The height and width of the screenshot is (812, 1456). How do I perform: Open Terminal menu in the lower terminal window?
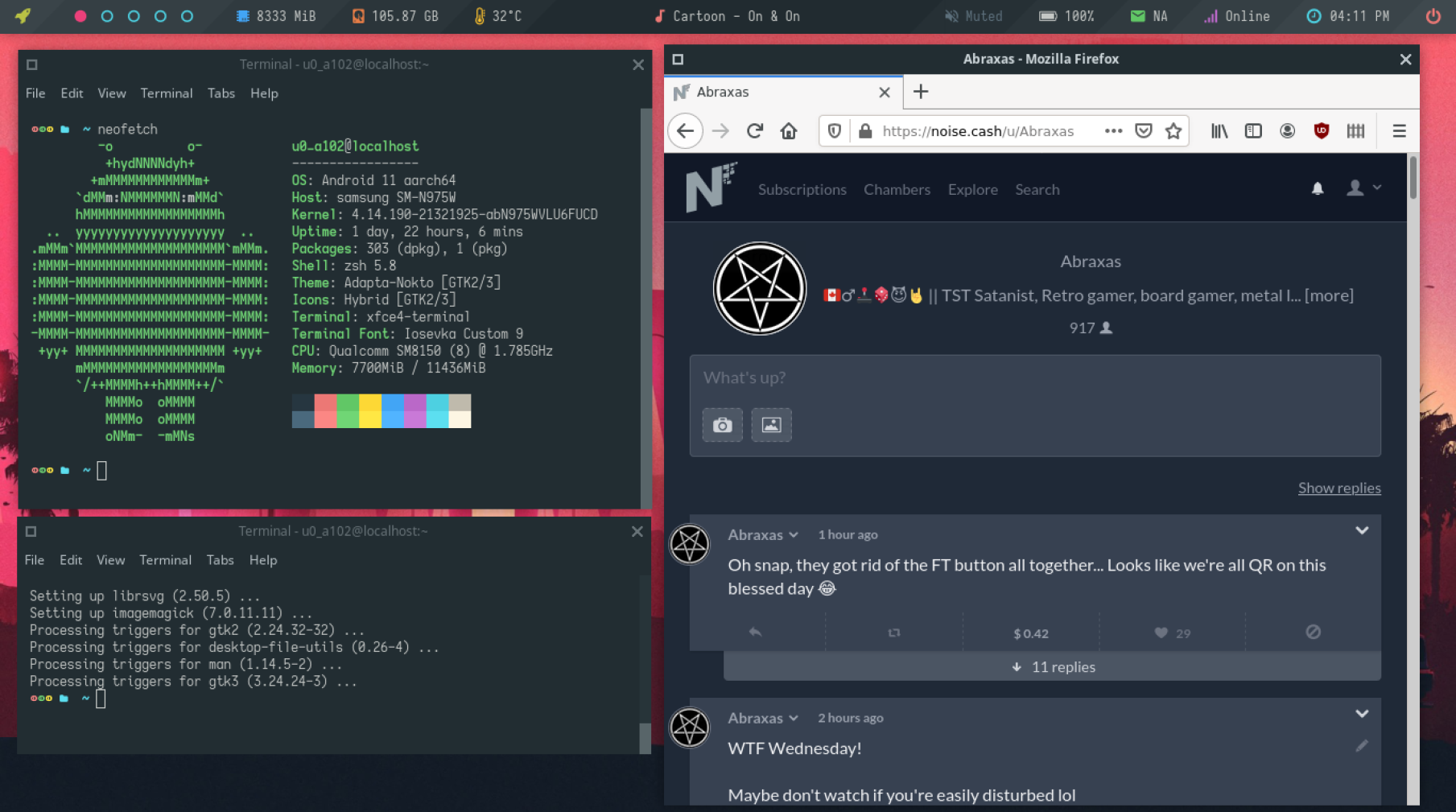pos(165,560)
